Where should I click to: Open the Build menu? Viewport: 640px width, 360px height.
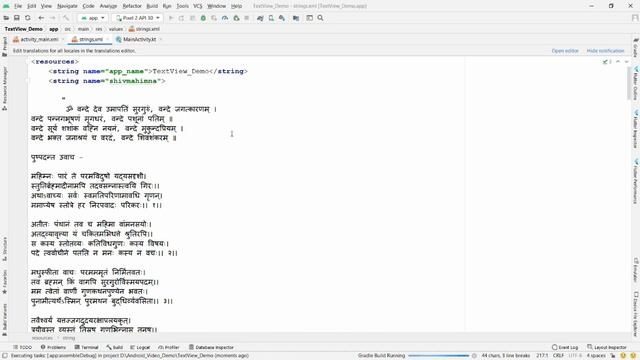(152, 6)
